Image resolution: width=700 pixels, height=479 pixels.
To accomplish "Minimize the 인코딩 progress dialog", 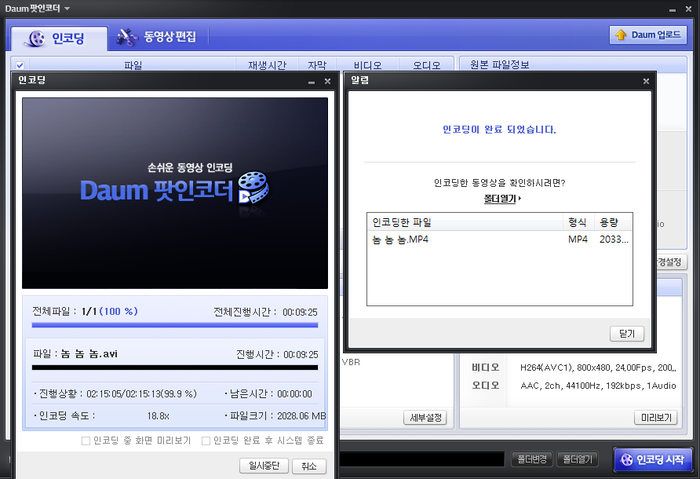I will click(312, 82).
